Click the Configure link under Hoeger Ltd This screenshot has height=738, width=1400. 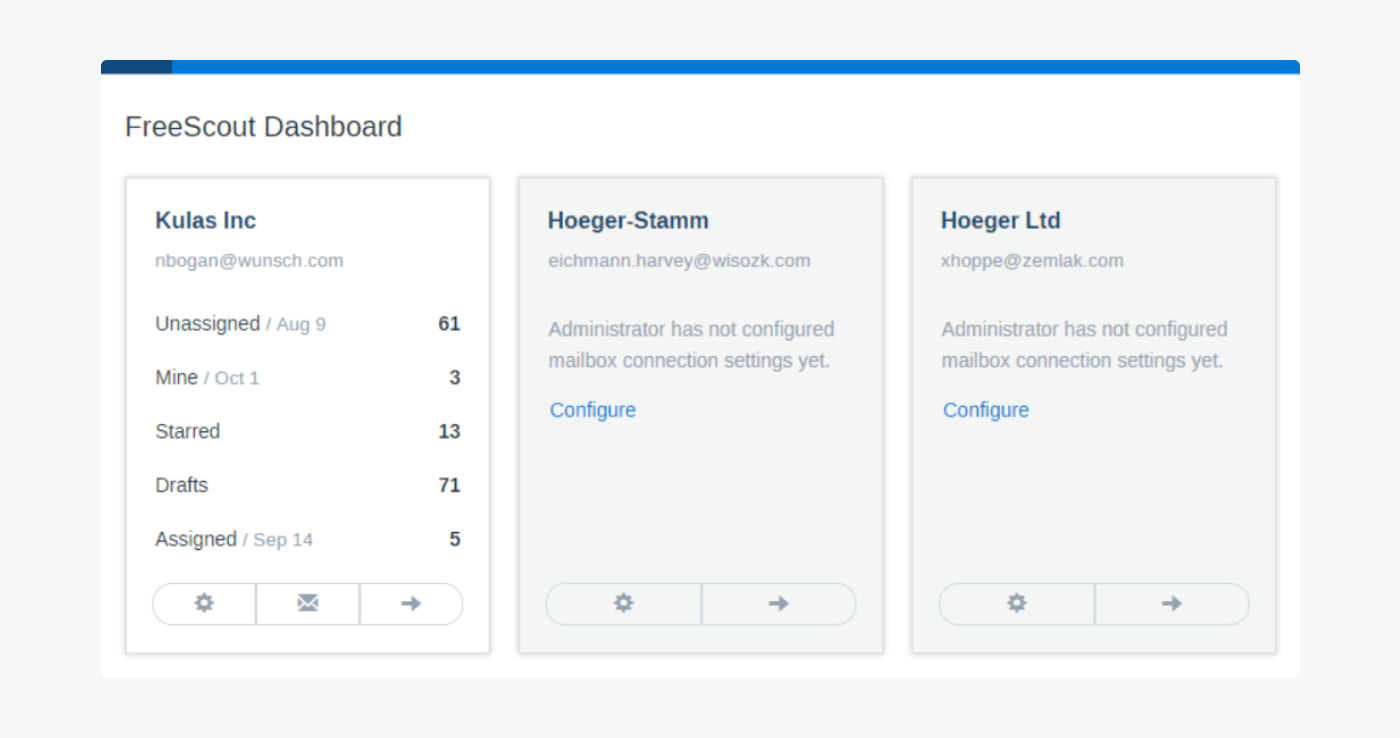(986, 410)
